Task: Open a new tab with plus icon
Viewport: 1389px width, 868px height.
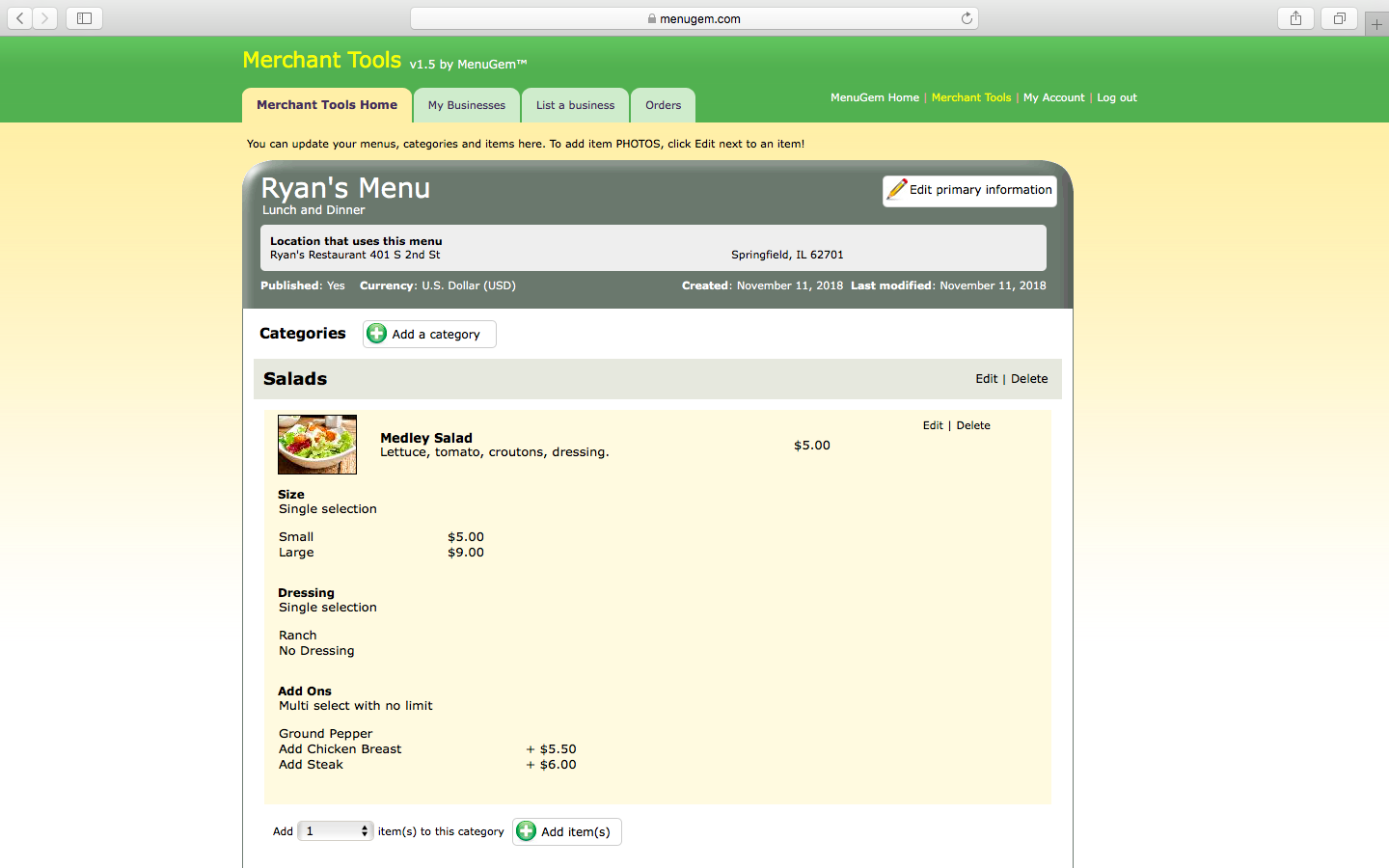Action: 1376,24
